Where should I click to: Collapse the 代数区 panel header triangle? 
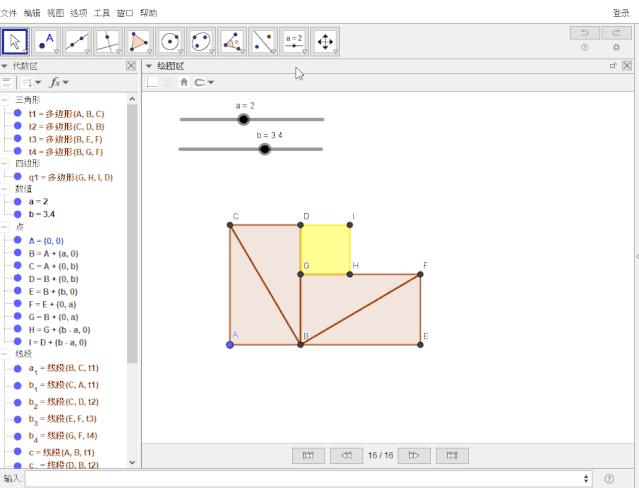point(4,66)
